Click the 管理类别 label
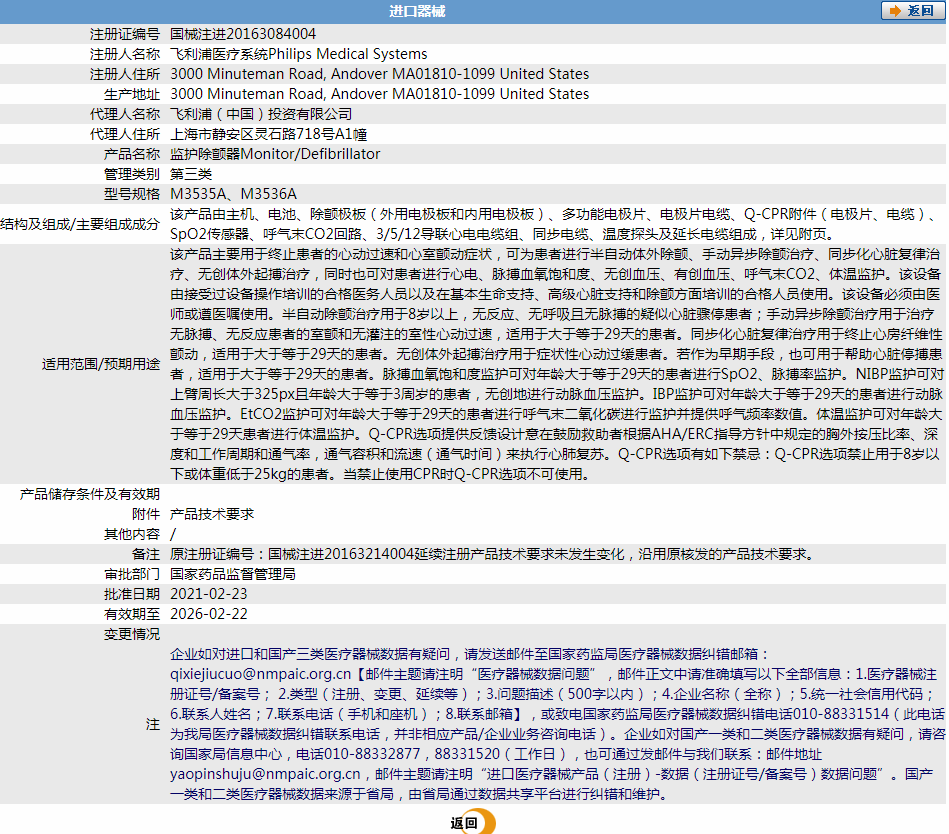The image size is (949, 834). (x=132, y=174)
